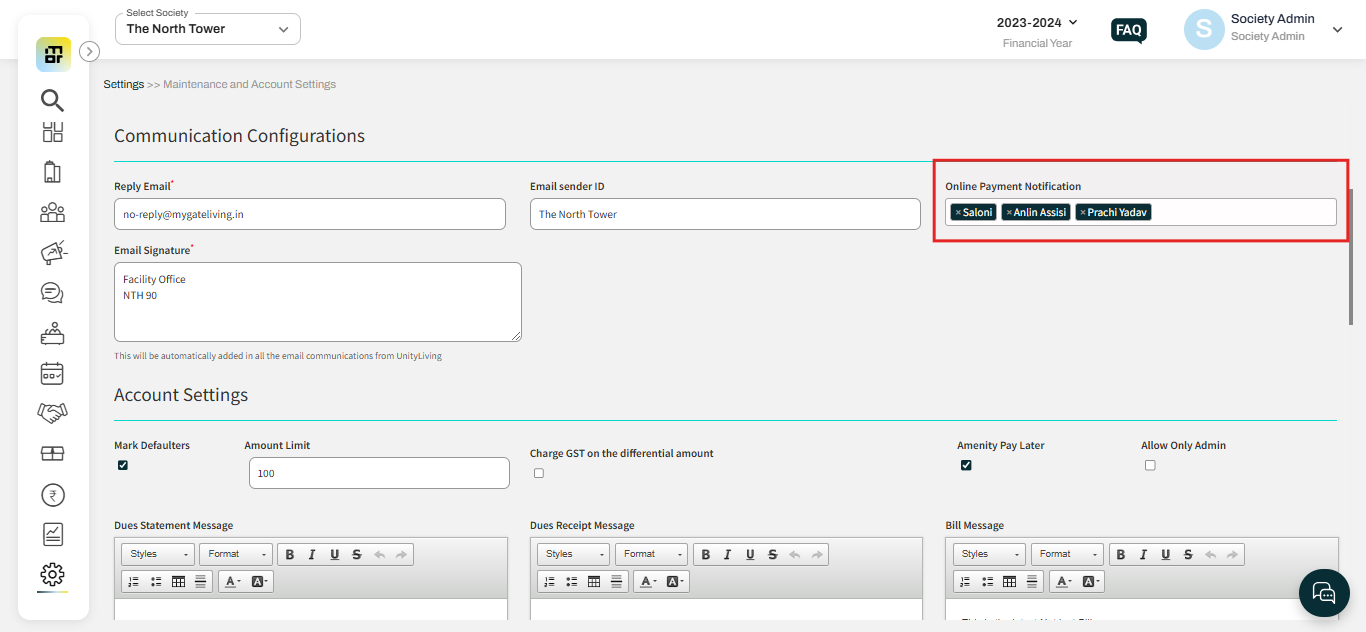Click inside the Reply Email field
This screenshot has height=632, width=1366.
pyautogui.click(x=310, y=213)
